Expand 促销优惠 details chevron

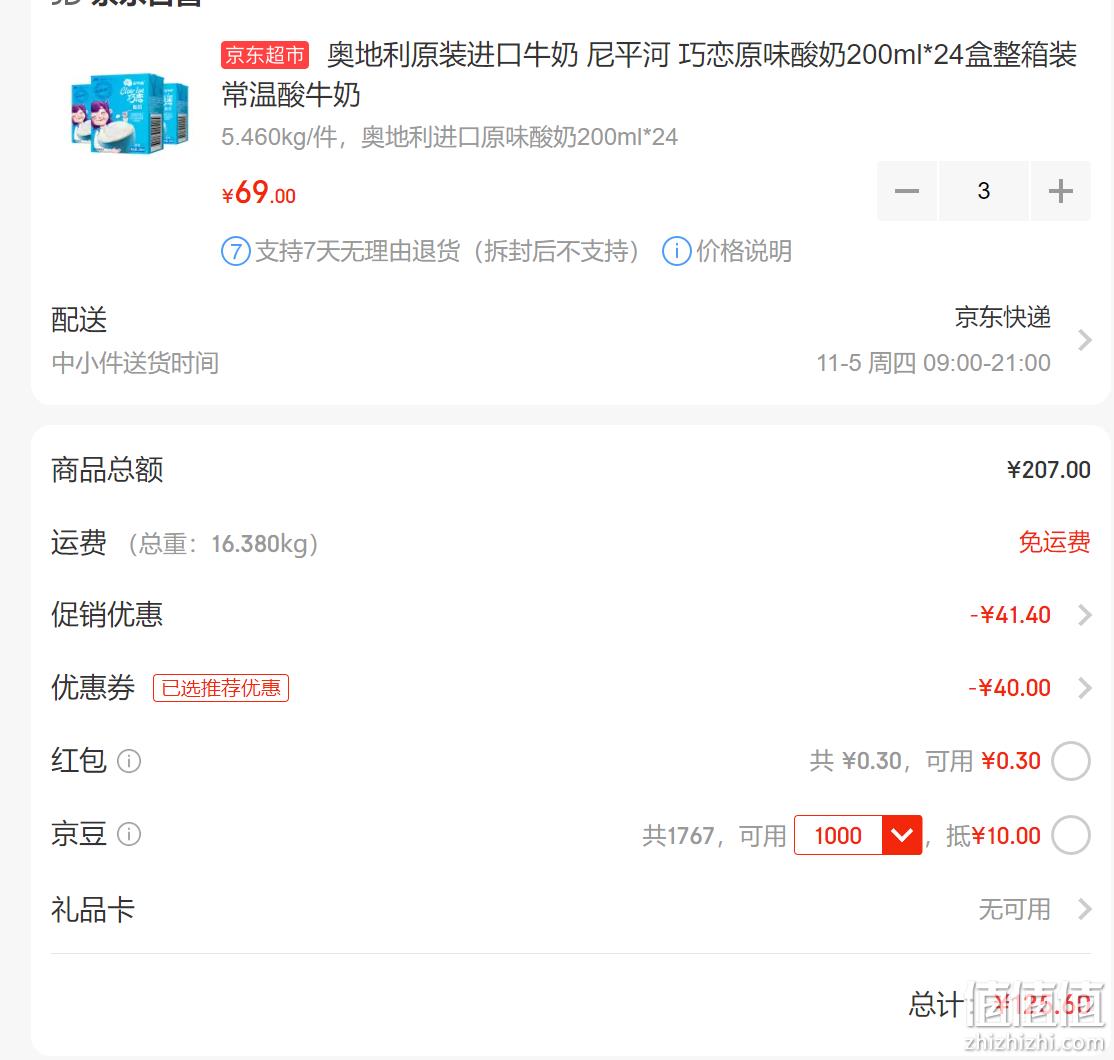point(1084,615)
